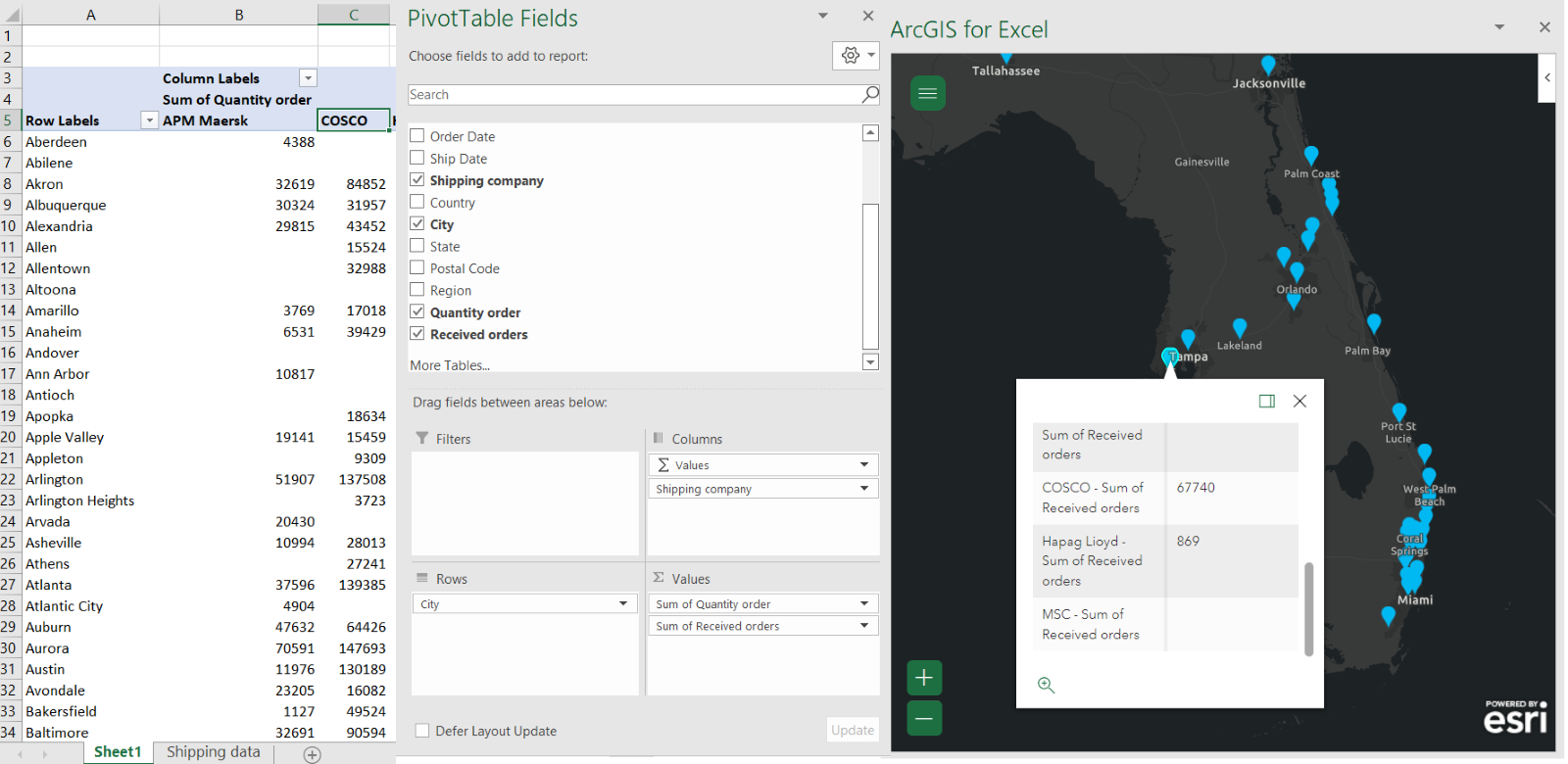This screenshot has height=764, width=1568.
Task: Click the zoom-to magnifier icon in the popup
Action: pos(1047,685)
